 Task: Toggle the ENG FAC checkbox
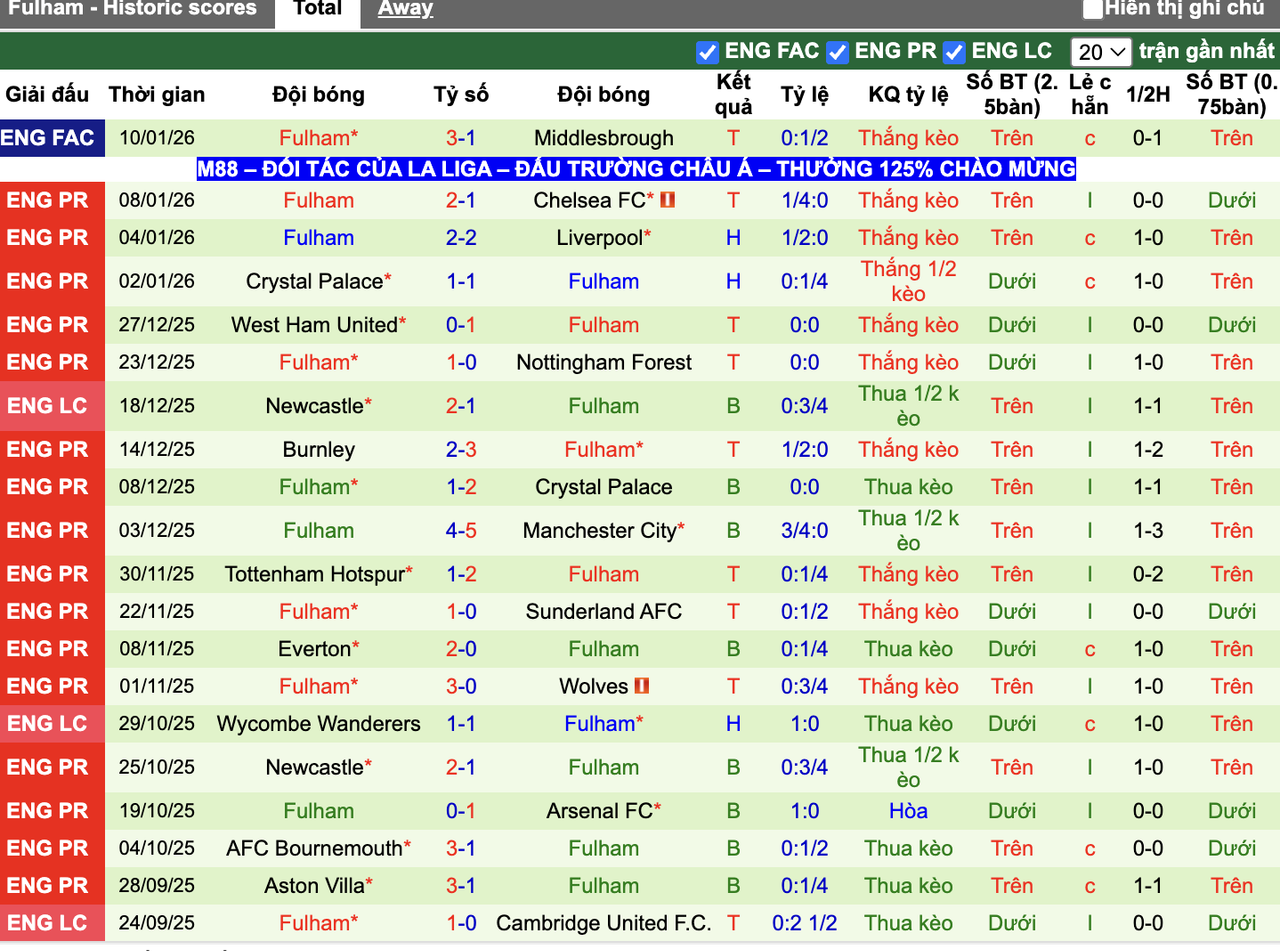(x=708, y=52)
